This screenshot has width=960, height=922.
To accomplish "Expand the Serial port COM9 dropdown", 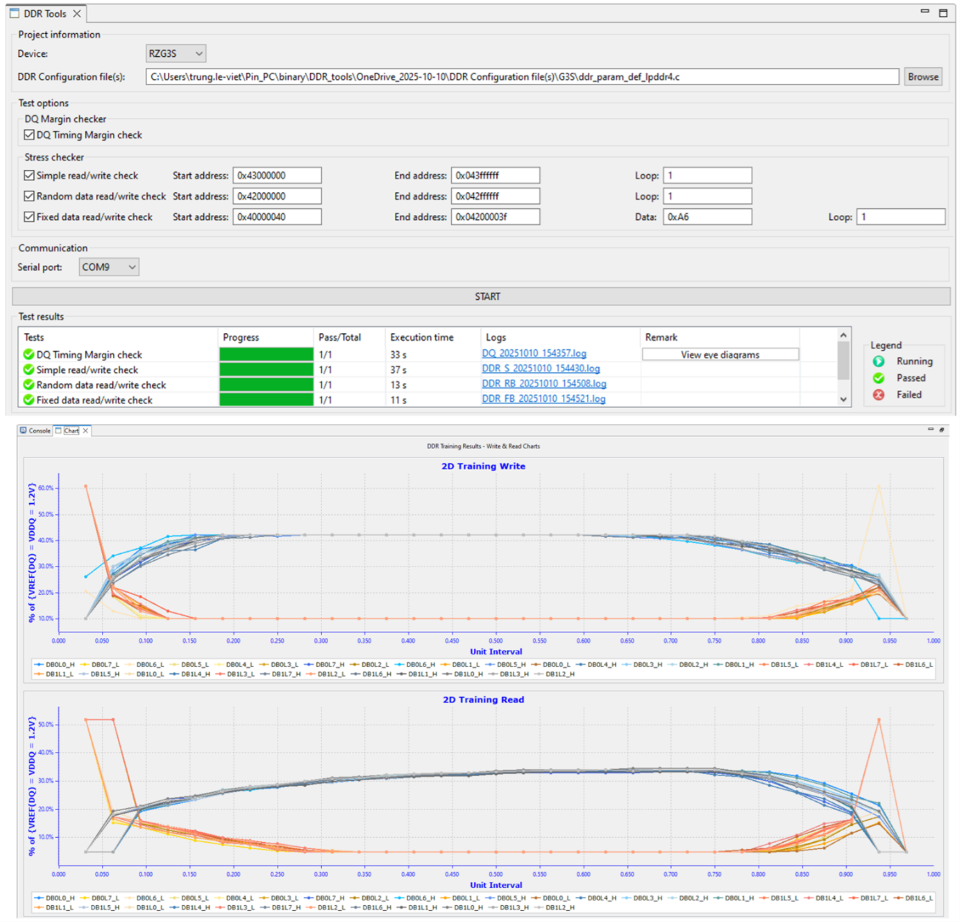I will coord(109,267).
